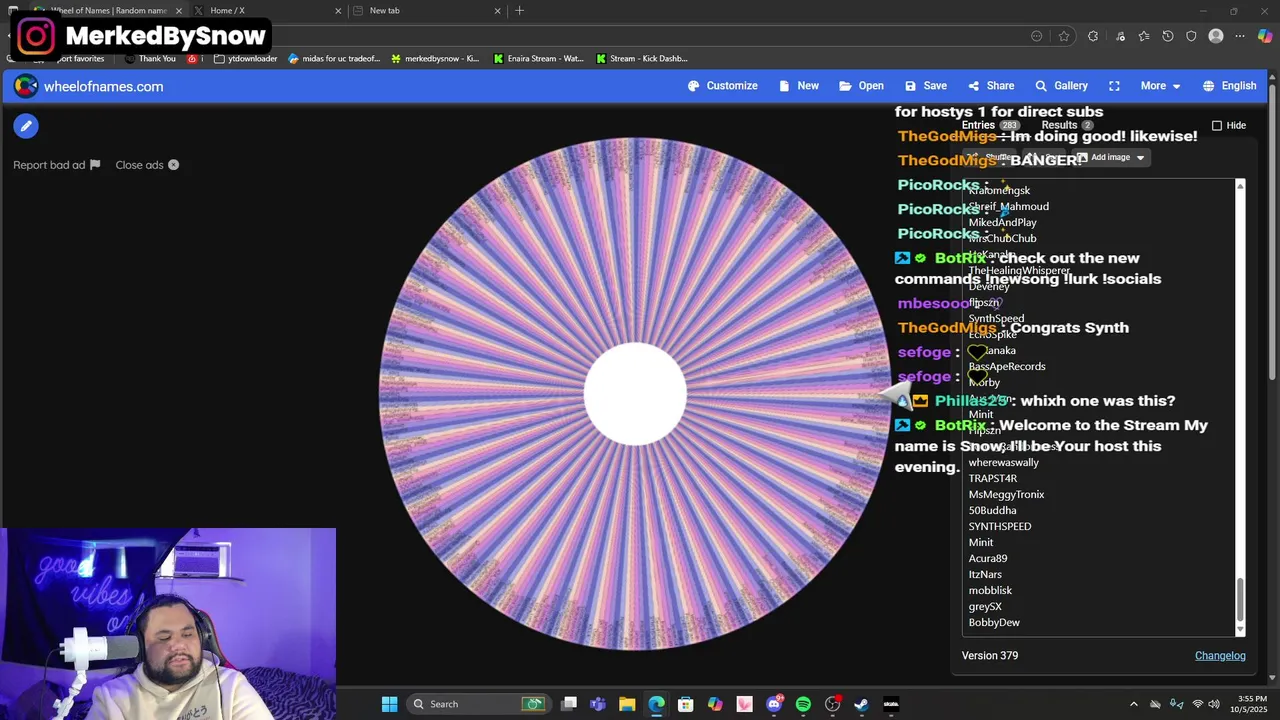Click the blue pencil edit icon
This screenshot has width=1280, height=720.
point(26,126)
